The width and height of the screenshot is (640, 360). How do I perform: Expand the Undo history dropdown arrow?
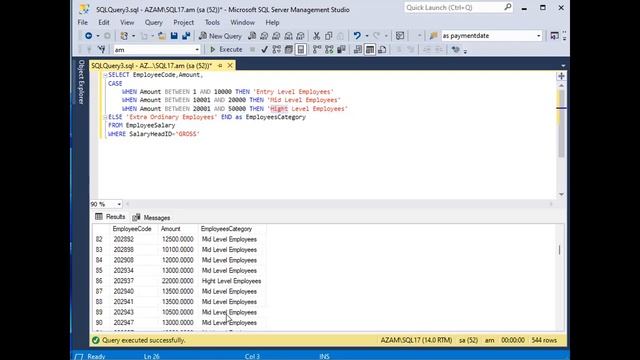click(x=367, y=36)
